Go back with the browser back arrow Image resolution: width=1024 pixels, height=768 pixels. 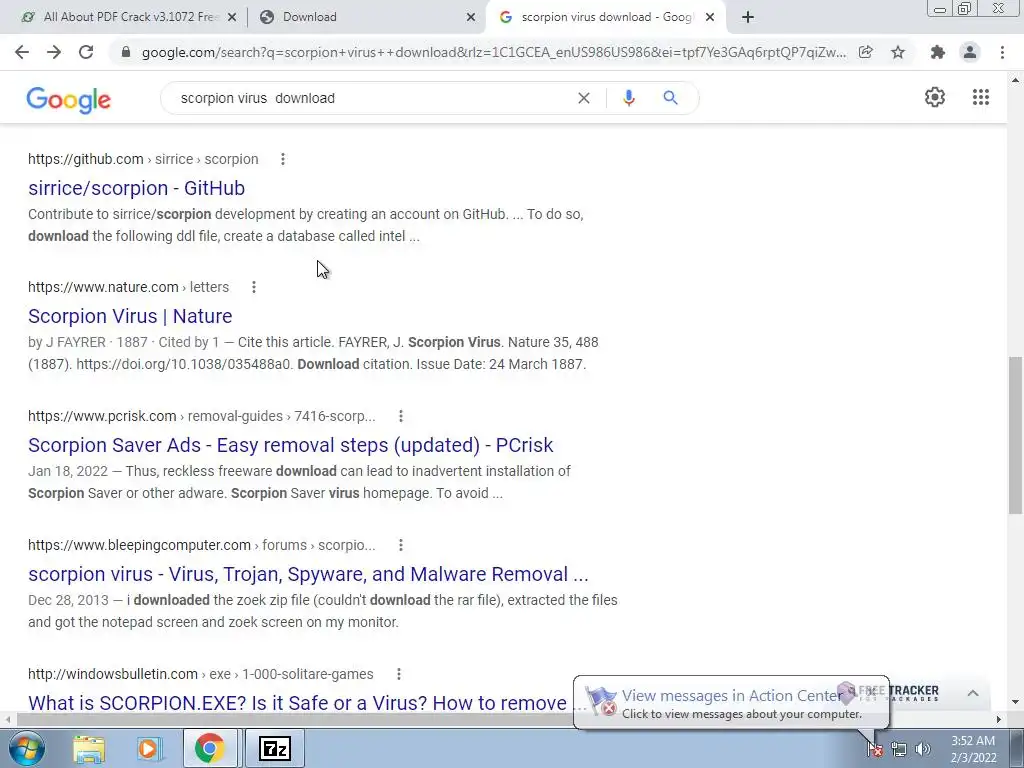click(22, 52)
